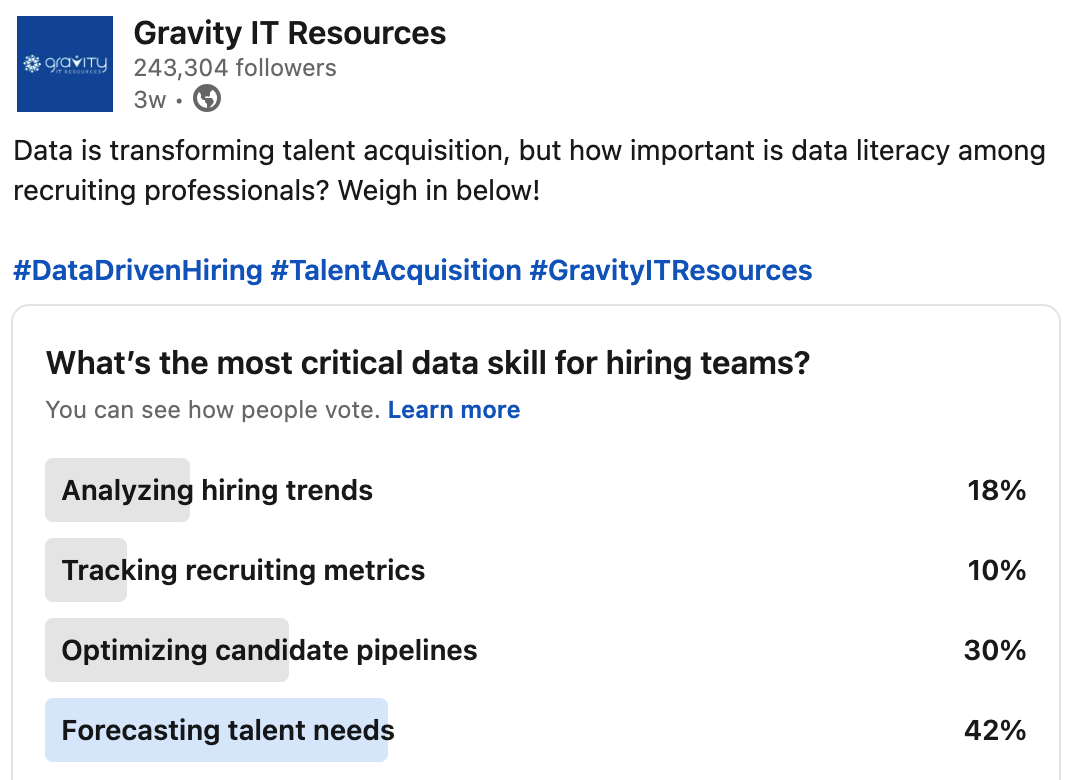The image size is (1076, 780).
Task: Click the poll question about critical data skill
Action: pos(427,363)
